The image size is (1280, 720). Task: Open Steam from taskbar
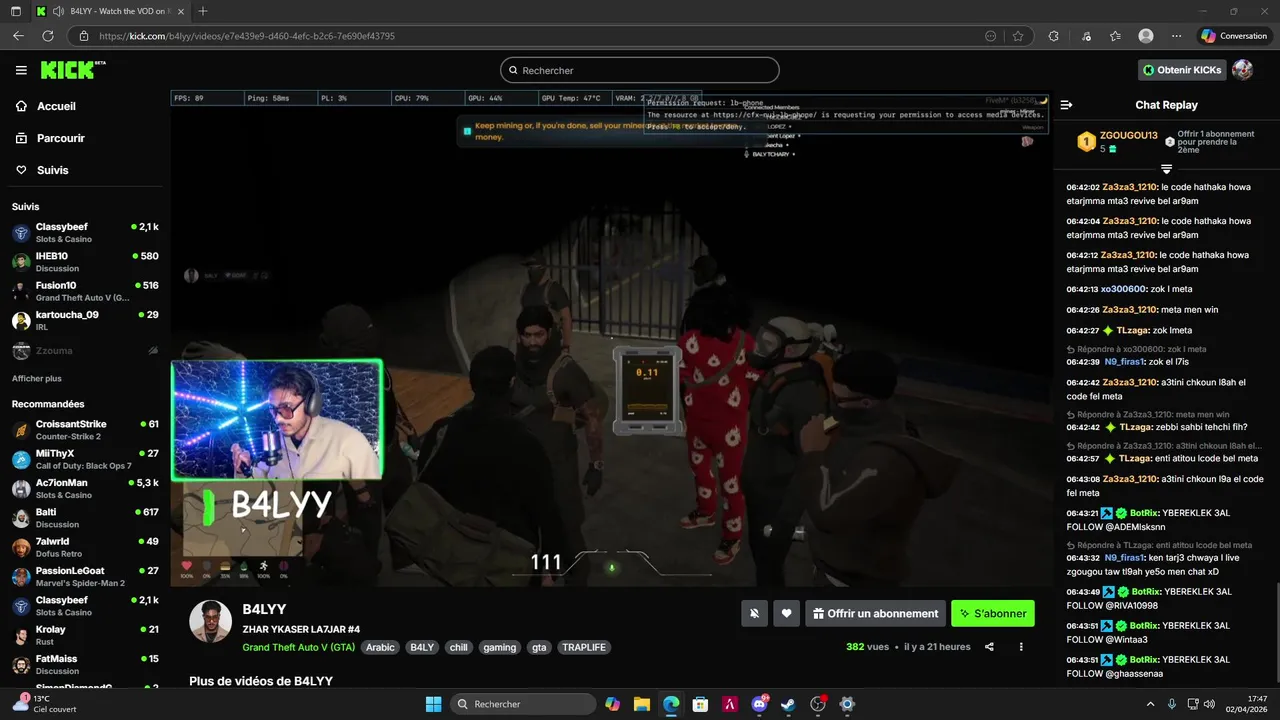(788, 704)
